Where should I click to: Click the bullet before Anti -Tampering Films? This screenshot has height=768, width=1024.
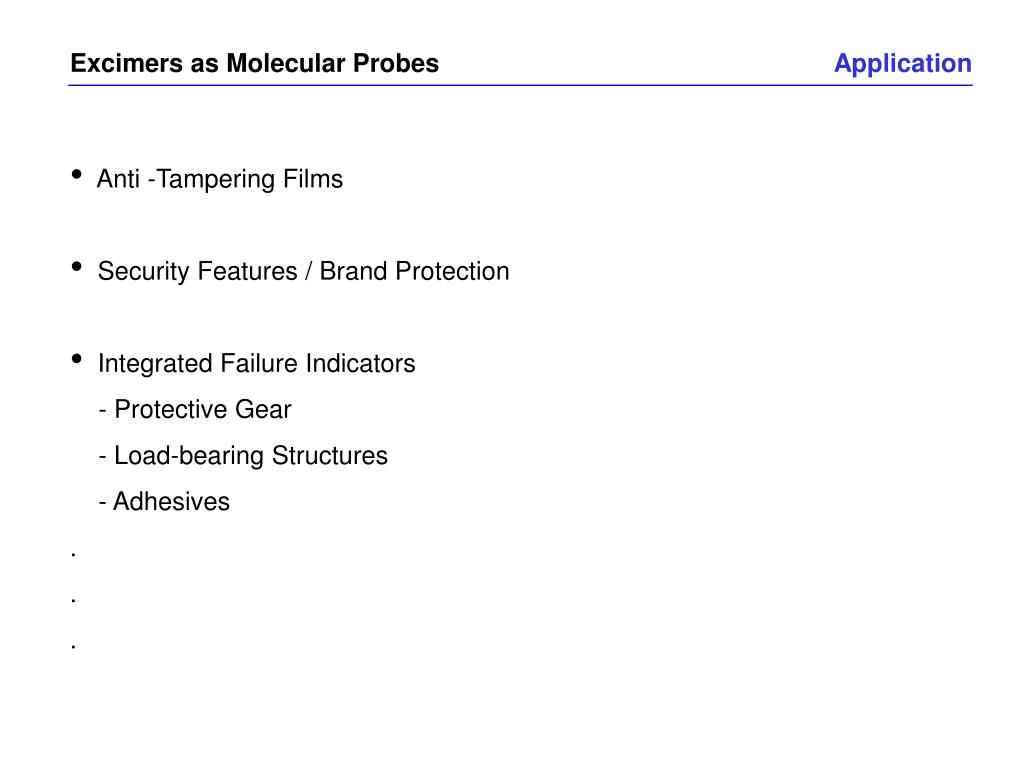pos(76,174)
